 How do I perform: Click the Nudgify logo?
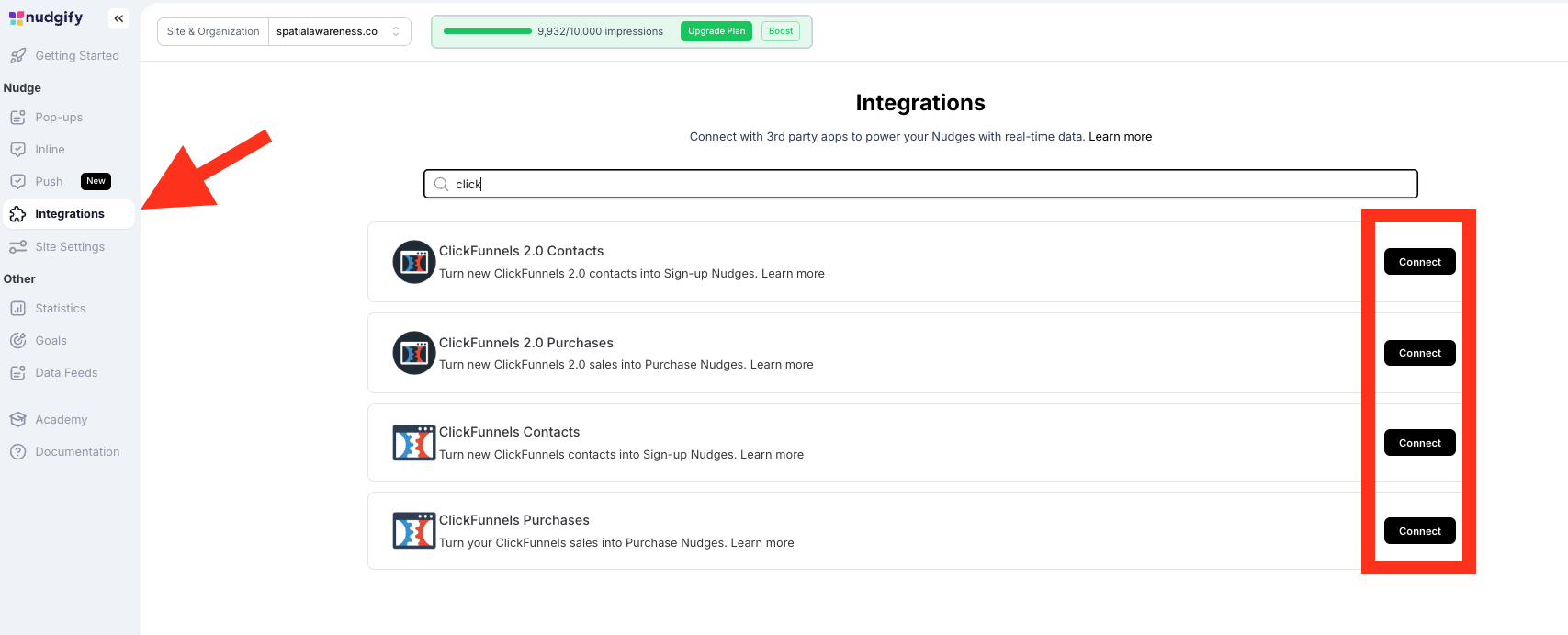pyautogui.click(x=46, y=17)
